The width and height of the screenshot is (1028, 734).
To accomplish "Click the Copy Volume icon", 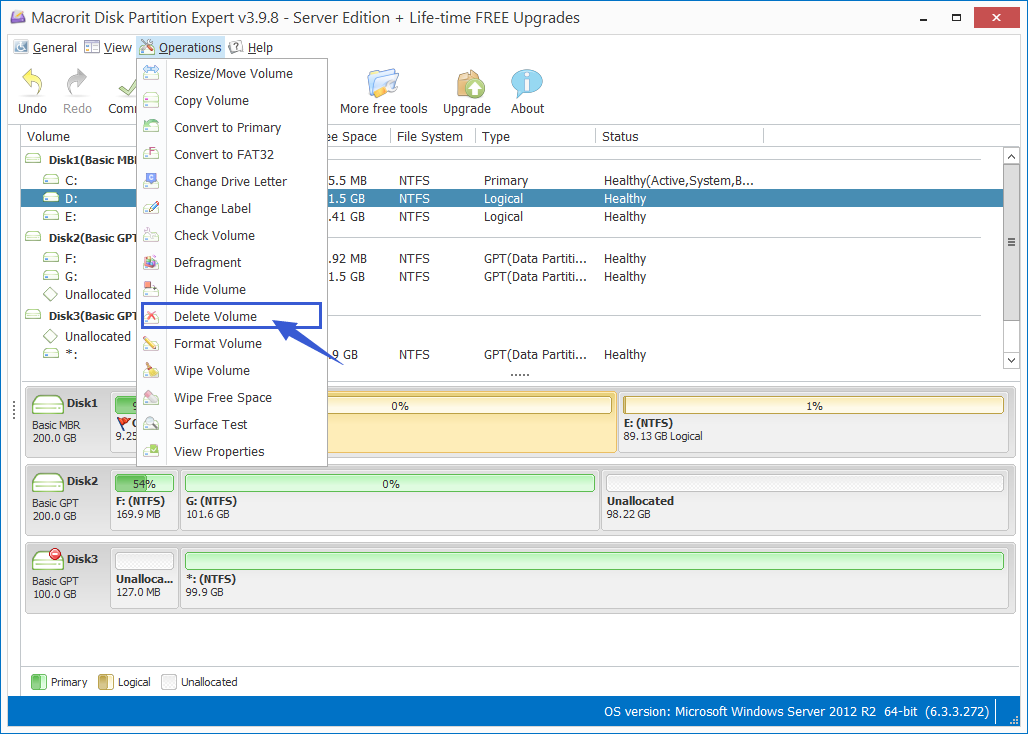I will pyautogui.click(x=151, y=100).
